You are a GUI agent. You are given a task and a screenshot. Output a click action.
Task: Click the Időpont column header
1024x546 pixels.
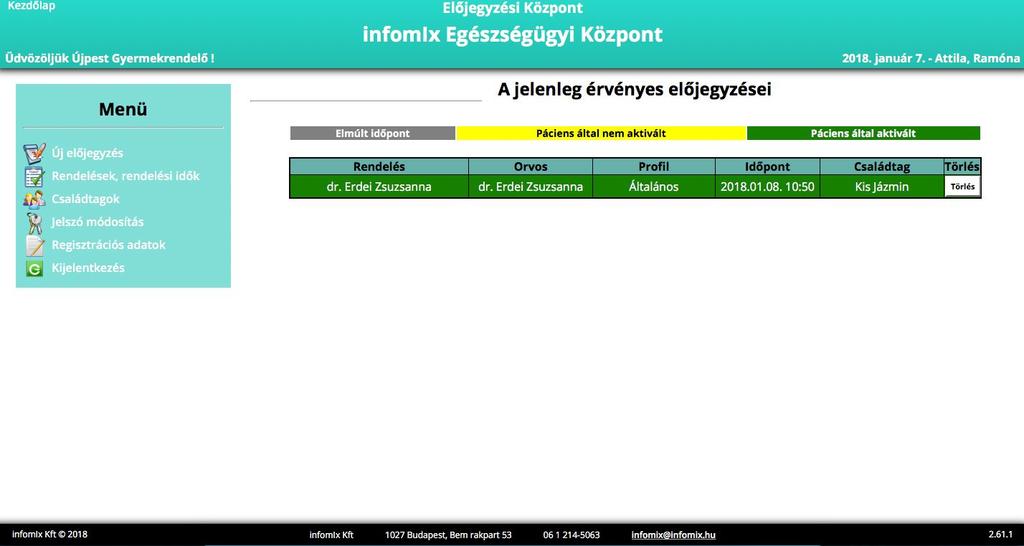[x=767, y=167]
